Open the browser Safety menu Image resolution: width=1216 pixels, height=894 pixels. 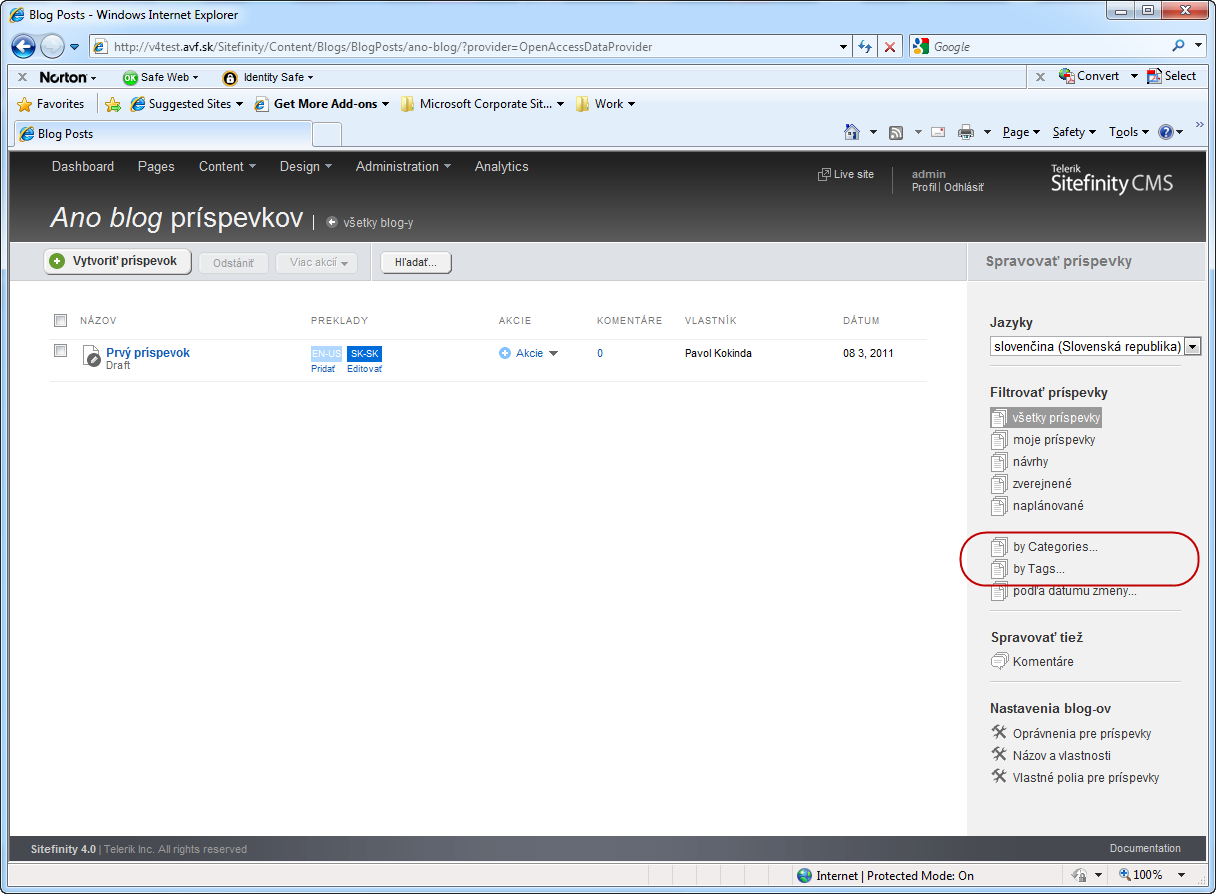click(x=1074, y=132)
